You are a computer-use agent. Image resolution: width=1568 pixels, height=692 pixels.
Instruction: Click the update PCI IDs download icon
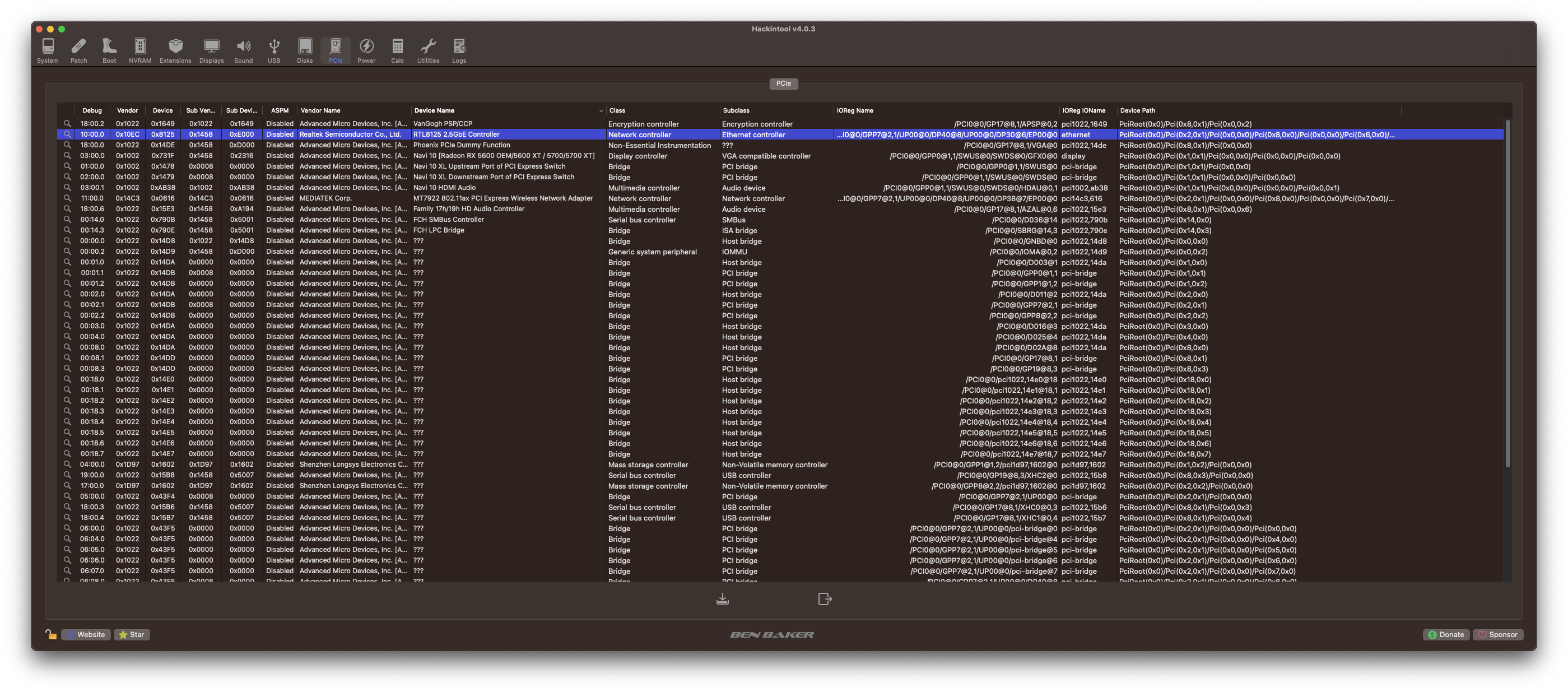723,599
